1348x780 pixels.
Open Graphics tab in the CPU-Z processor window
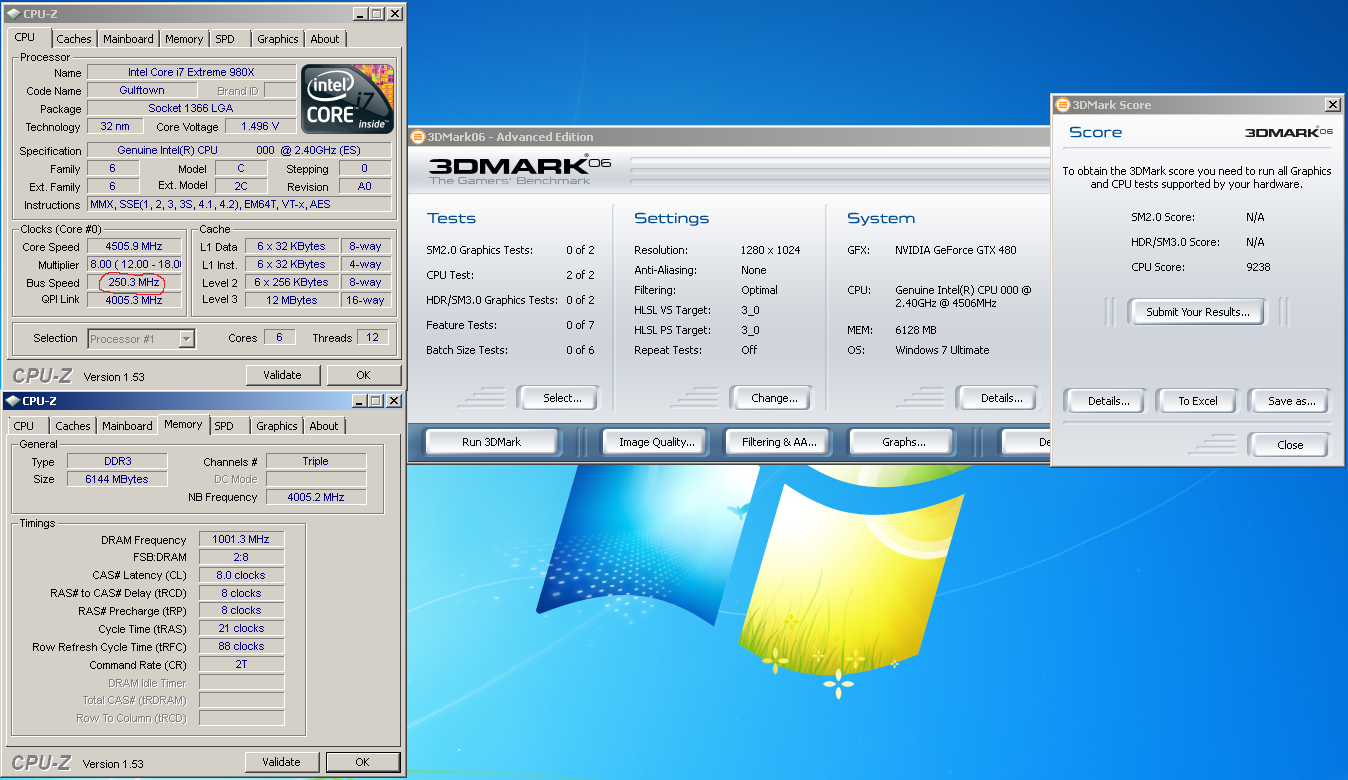coord(278,39)
